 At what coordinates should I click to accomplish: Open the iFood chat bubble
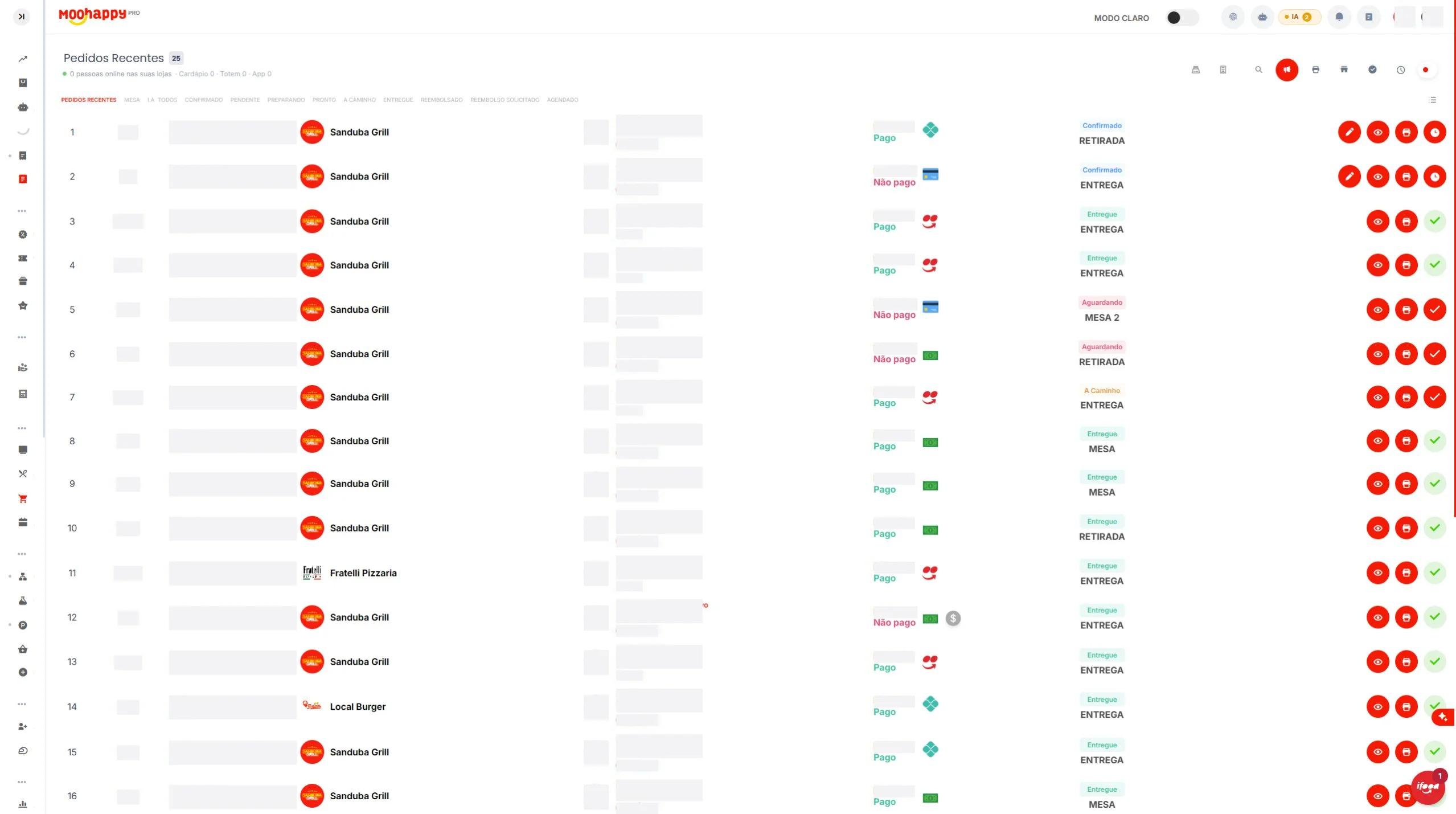[x=1428, y=787]
